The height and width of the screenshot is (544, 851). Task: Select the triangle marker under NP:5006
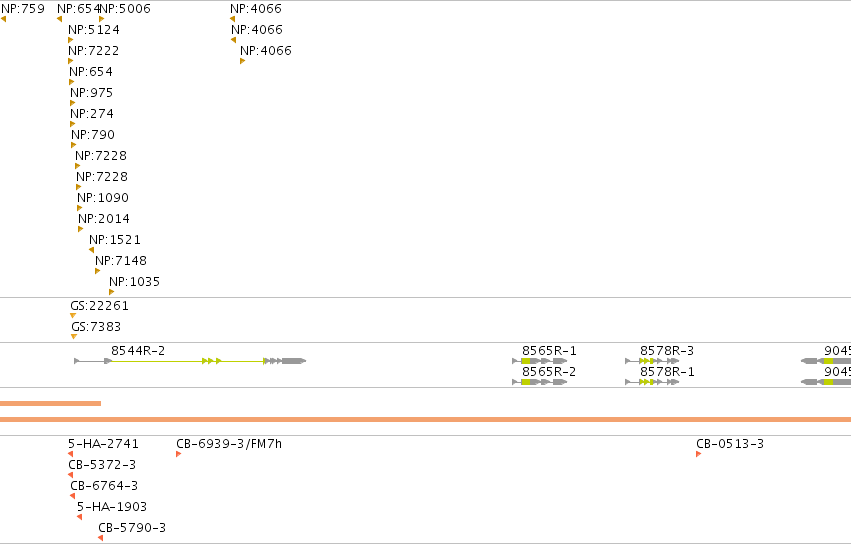pyautogui.click(x=101, y=19)
